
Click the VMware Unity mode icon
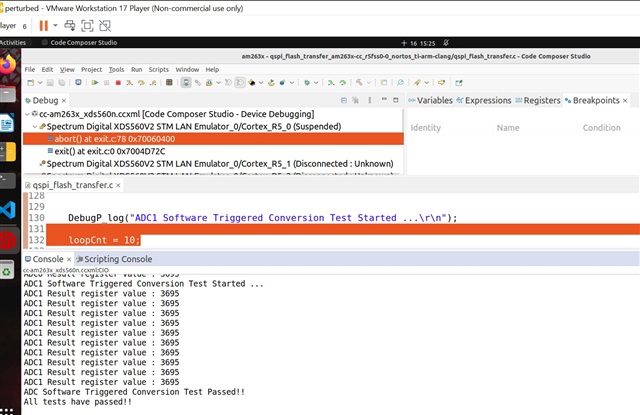tap(105, 26)
